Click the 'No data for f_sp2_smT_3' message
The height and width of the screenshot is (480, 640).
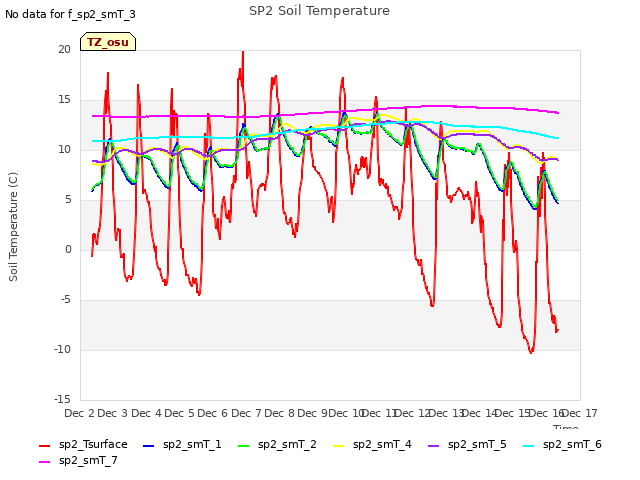tap(70, 14)
